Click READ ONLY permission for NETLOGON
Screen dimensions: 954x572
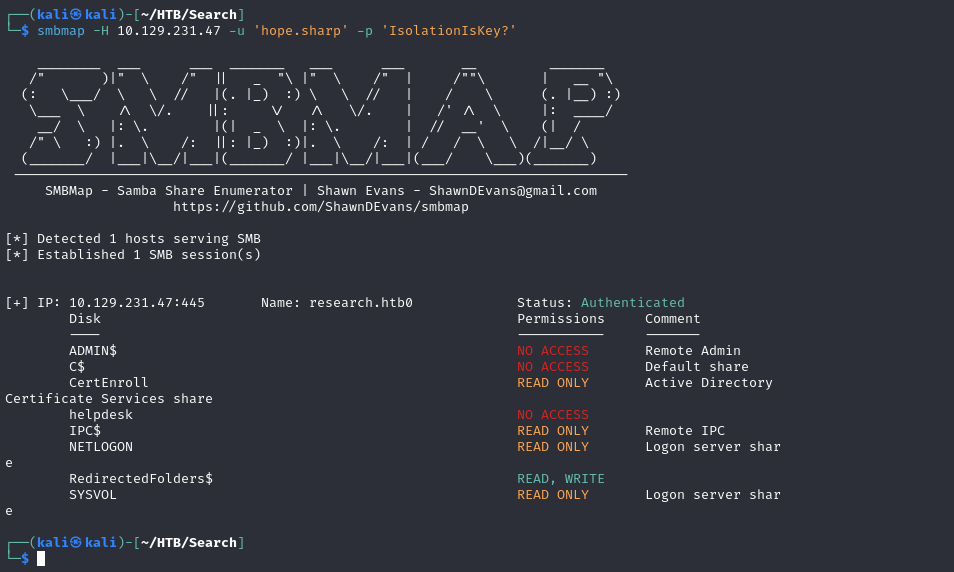coord(553,446)
